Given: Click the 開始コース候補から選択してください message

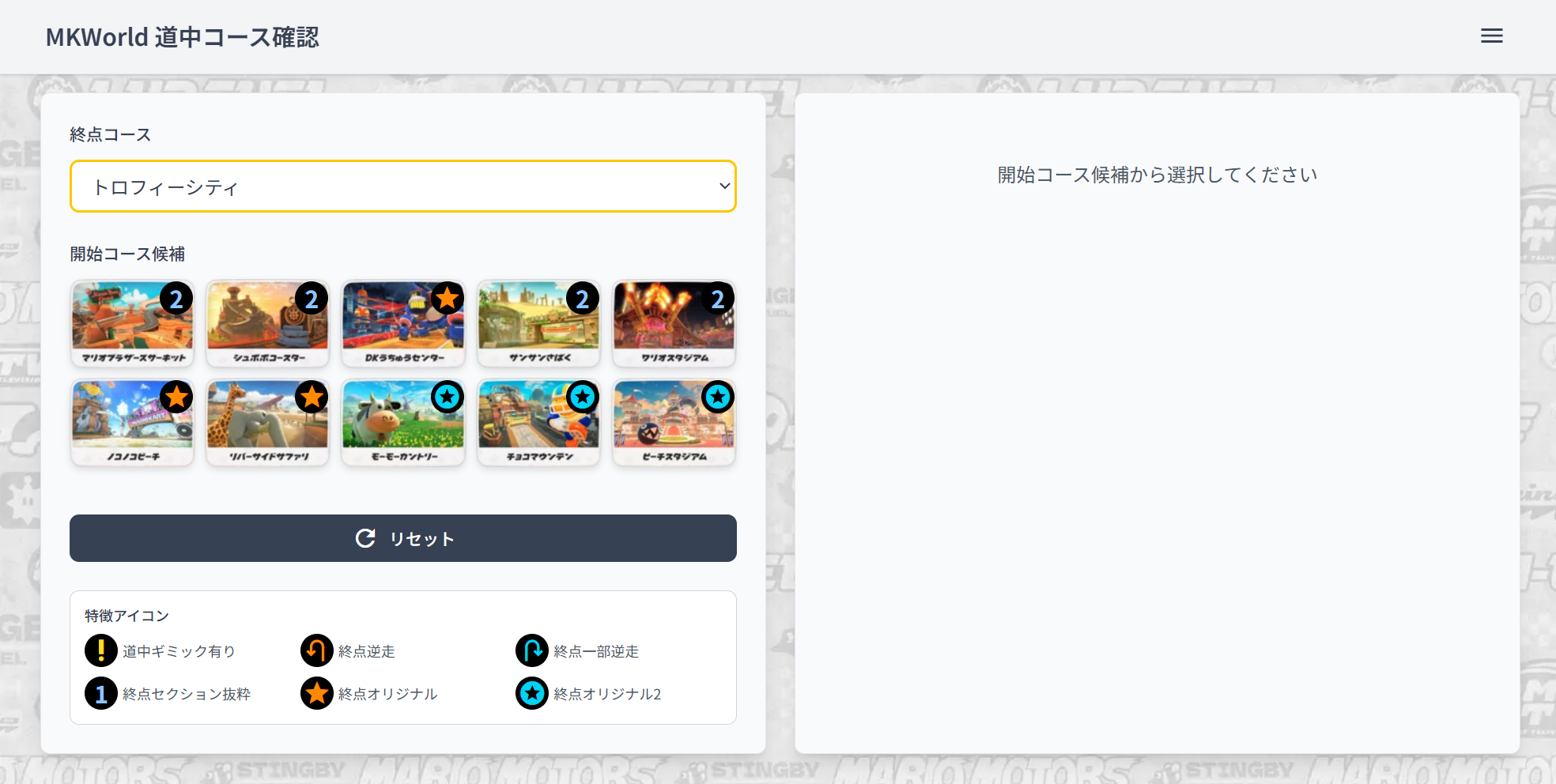Looking at the screenshot, I should [x=1158, y=175].
